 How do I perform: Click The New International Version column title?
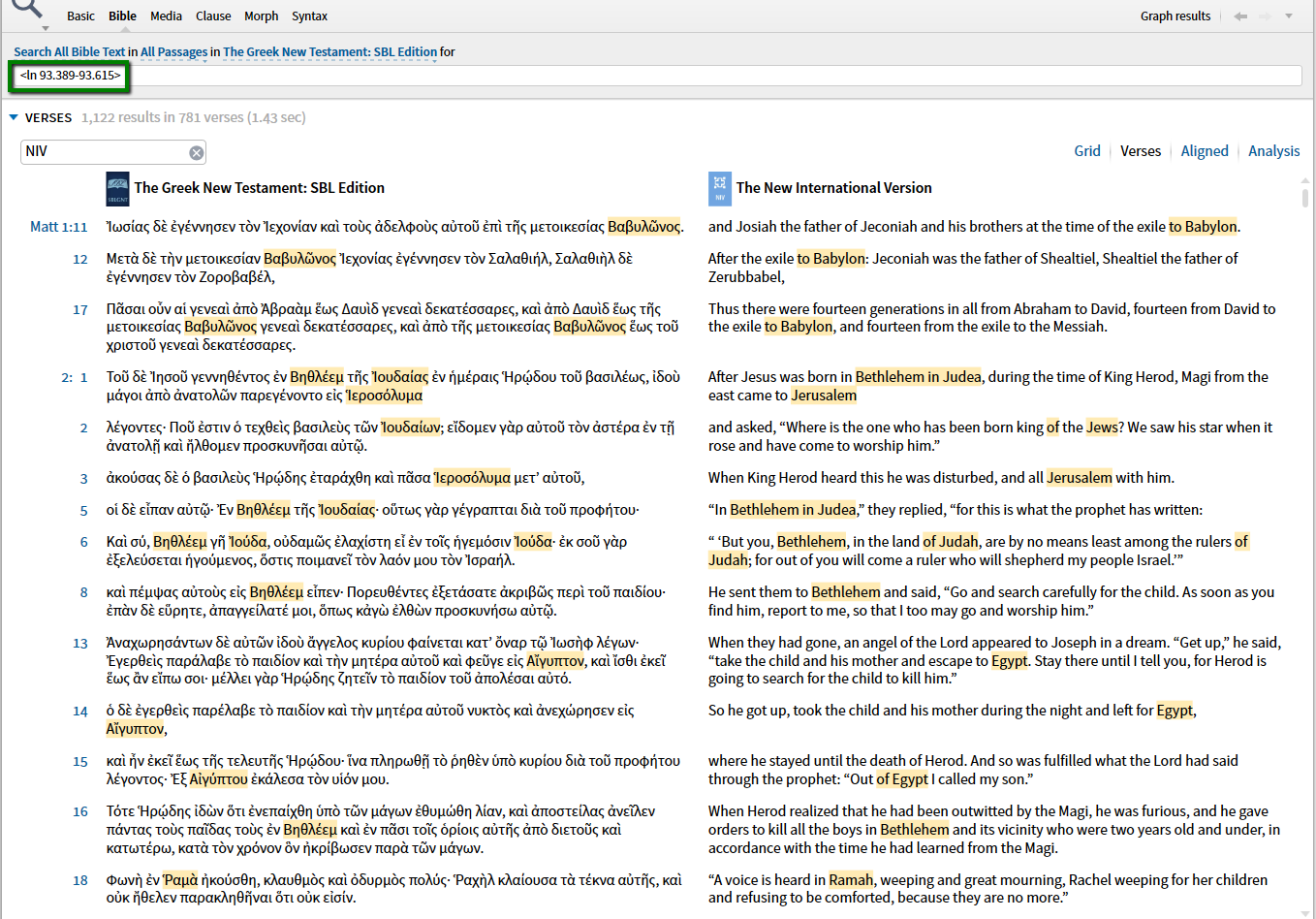pyautogui.click(x=833, y=188)
